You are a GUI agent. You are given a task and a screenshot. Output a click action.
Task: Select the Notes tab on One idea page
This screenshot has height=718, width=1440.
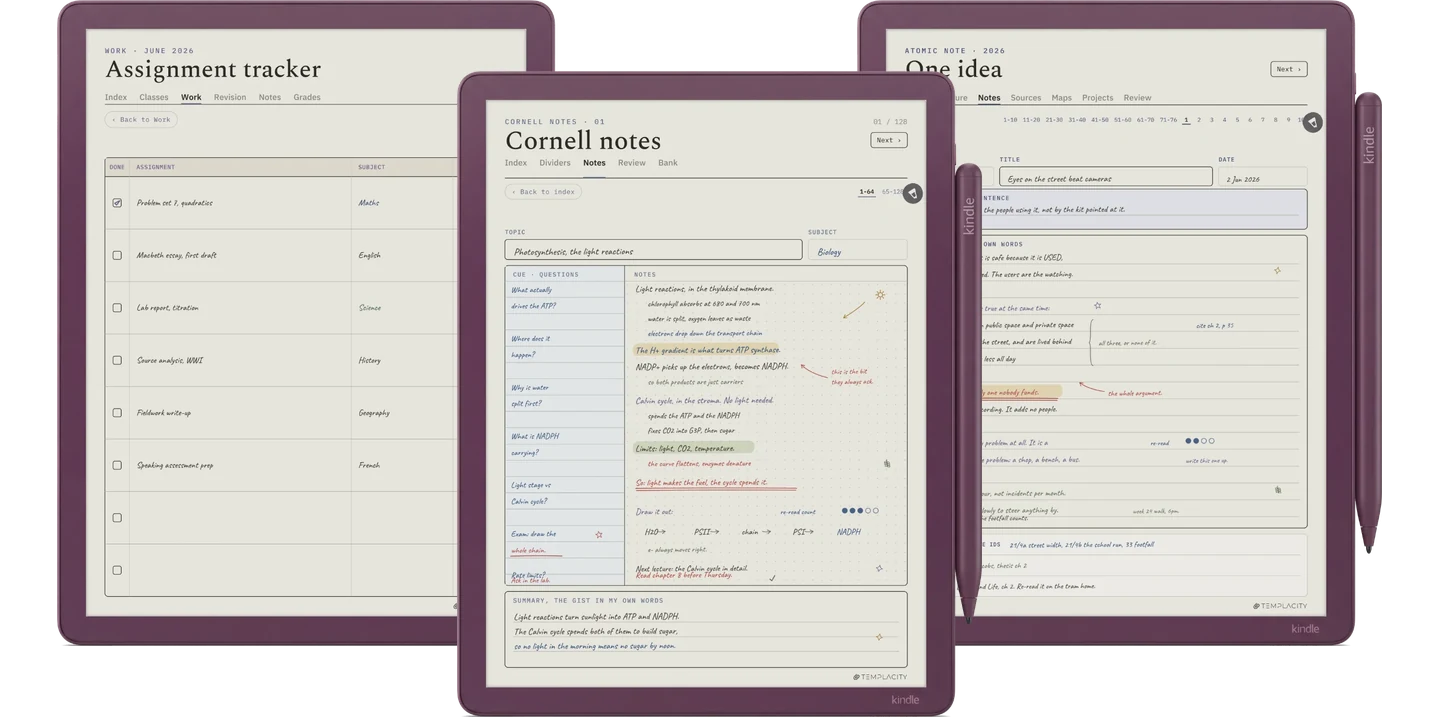tap(989, 98)
